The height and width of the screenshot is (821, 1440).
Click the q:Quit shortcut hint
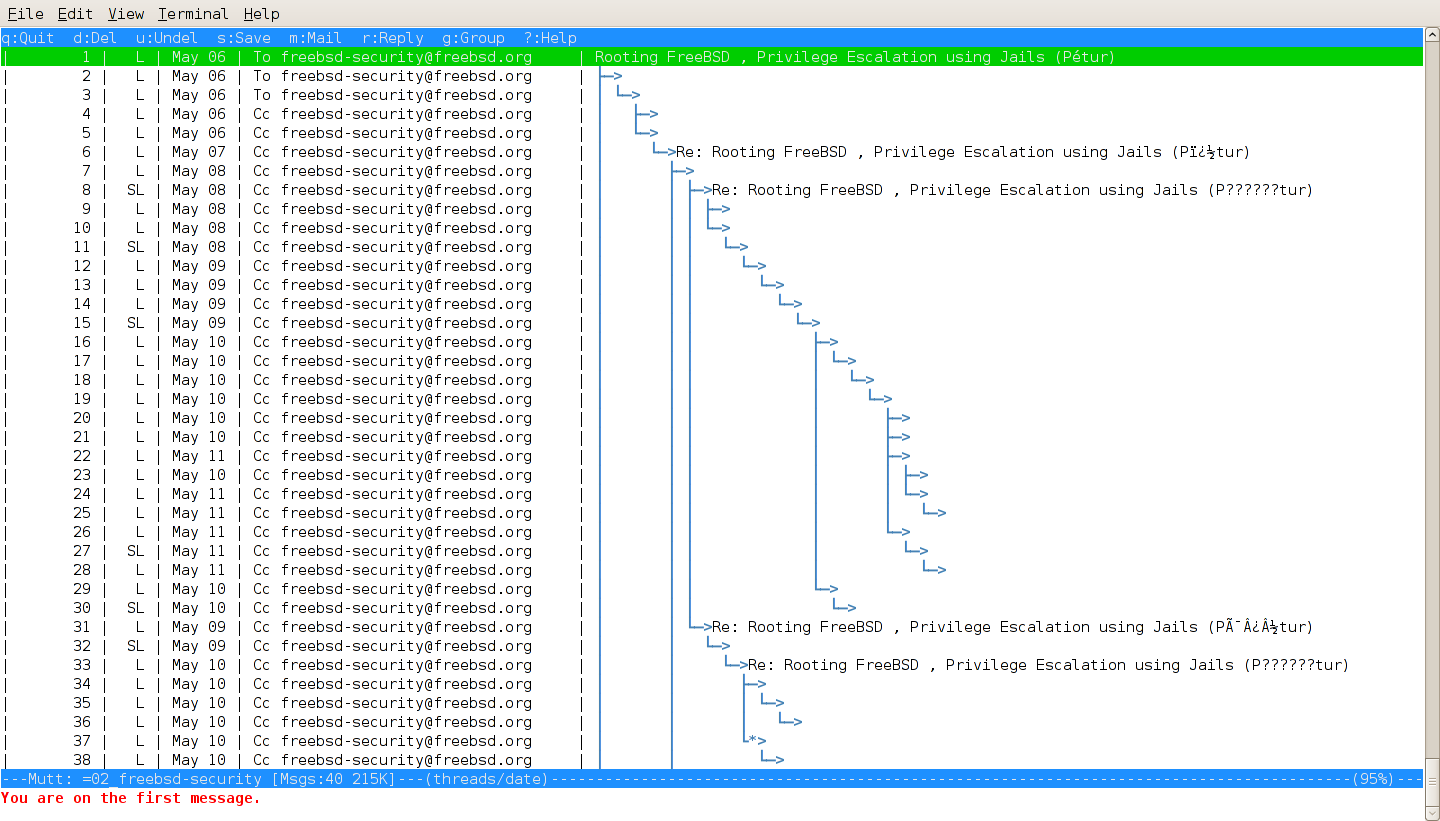pyautogui.click(x=28, y=38)
